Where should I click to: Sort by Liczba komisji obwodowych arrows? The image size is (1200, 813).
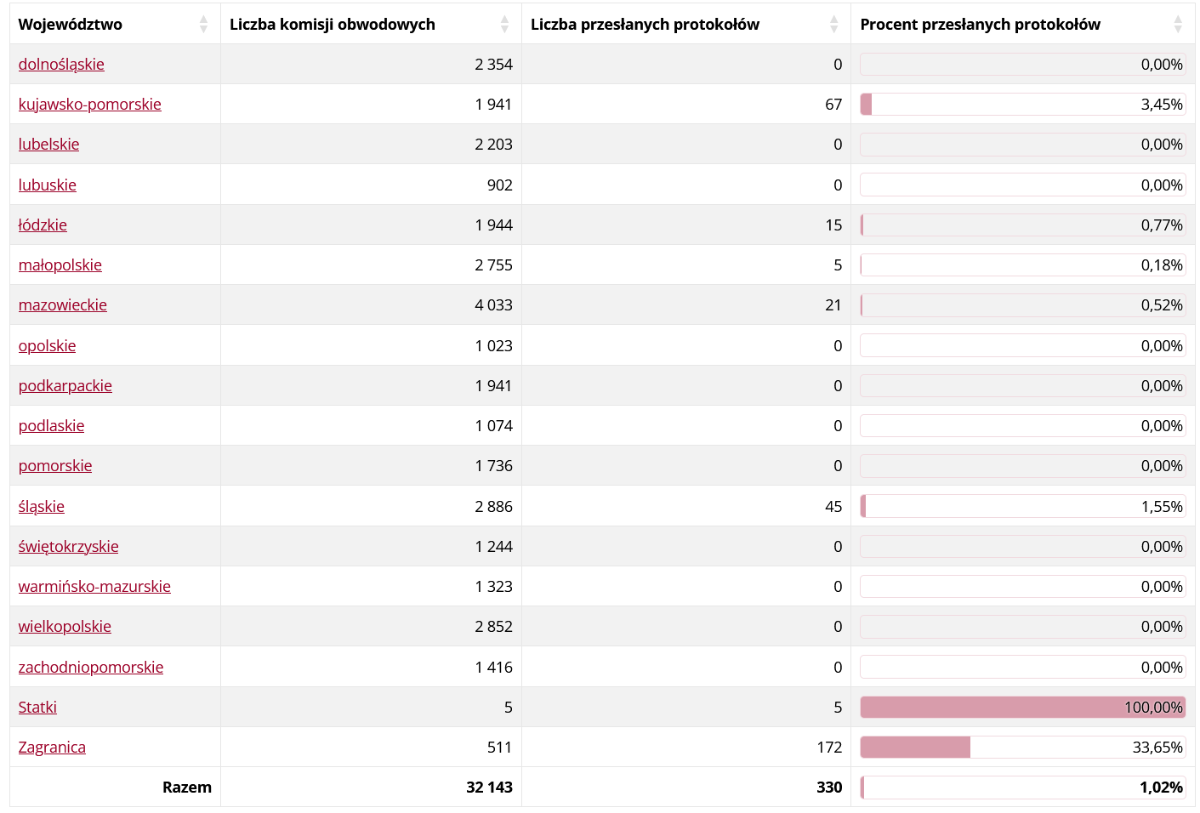click(504, 24)
